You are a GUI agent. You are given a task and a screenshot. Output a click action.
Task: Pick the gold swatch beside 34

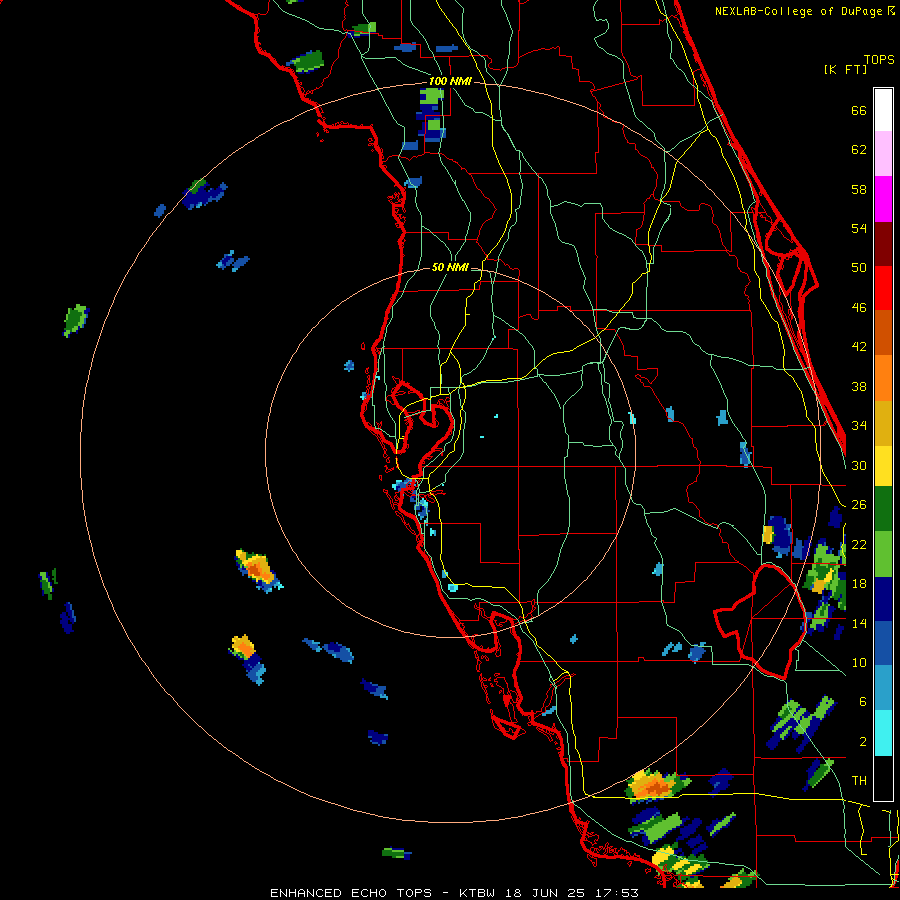[x=883, y=423]
